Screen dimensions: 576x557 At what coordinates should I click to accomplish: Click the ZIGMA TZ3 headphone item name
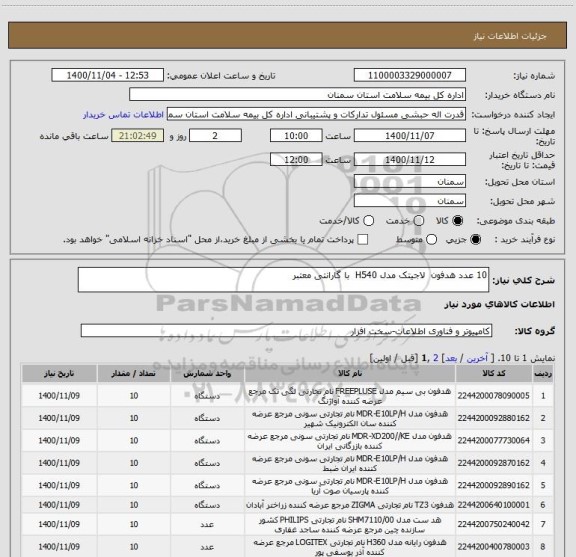(x=350, y=505)
